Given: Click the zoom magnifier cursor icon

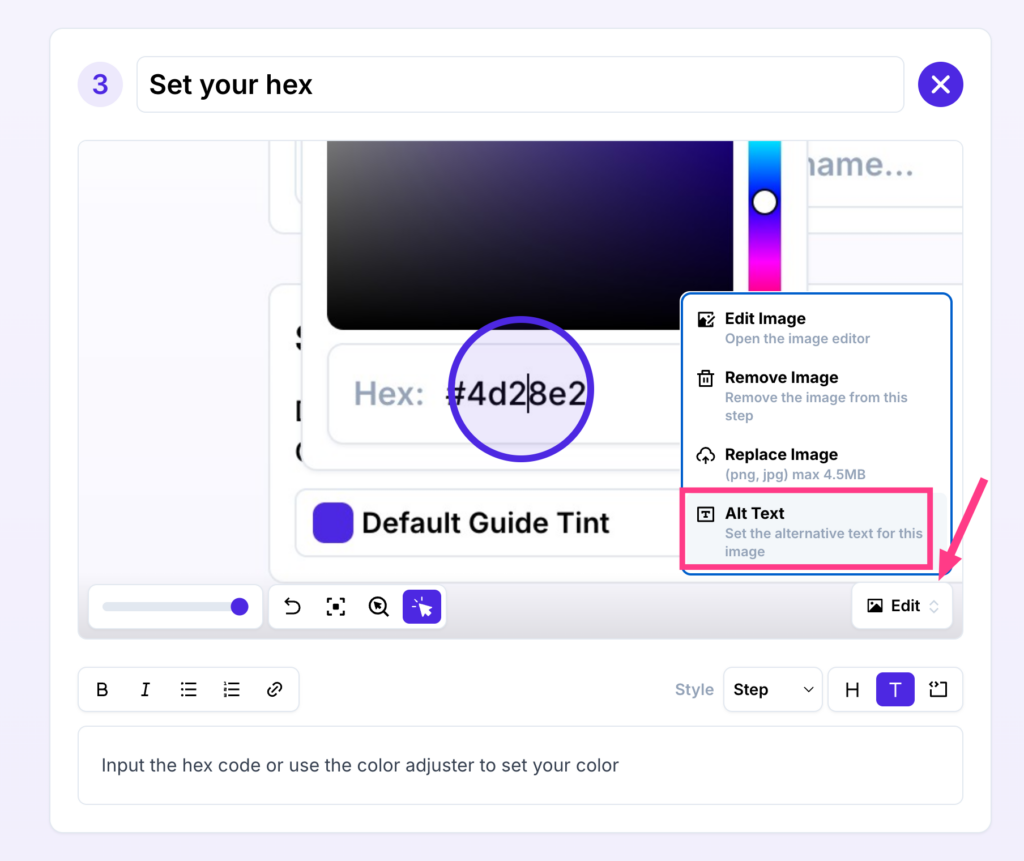Looking at the screenshot, I should point(379,607).
